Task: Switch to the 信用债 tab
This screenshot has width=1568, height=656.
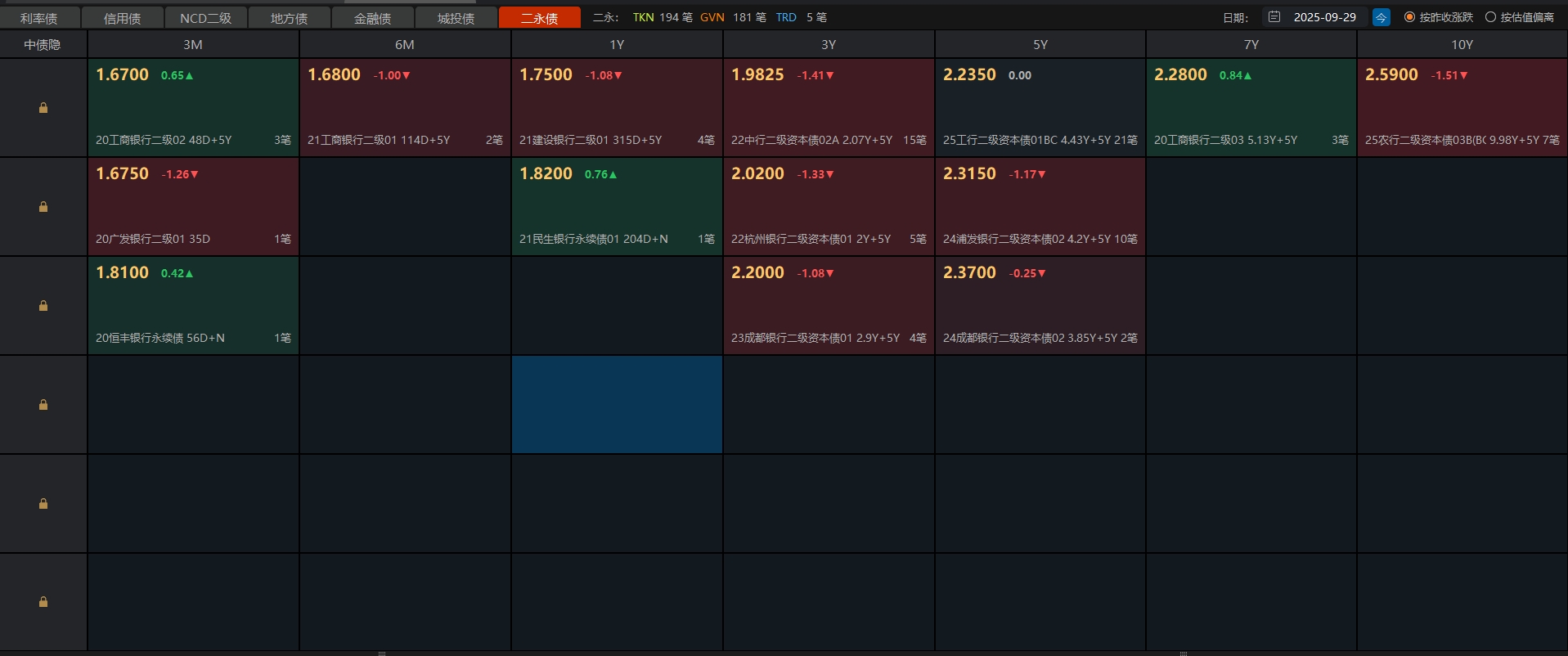Action: pyautogui.click(x=123, y=18)
